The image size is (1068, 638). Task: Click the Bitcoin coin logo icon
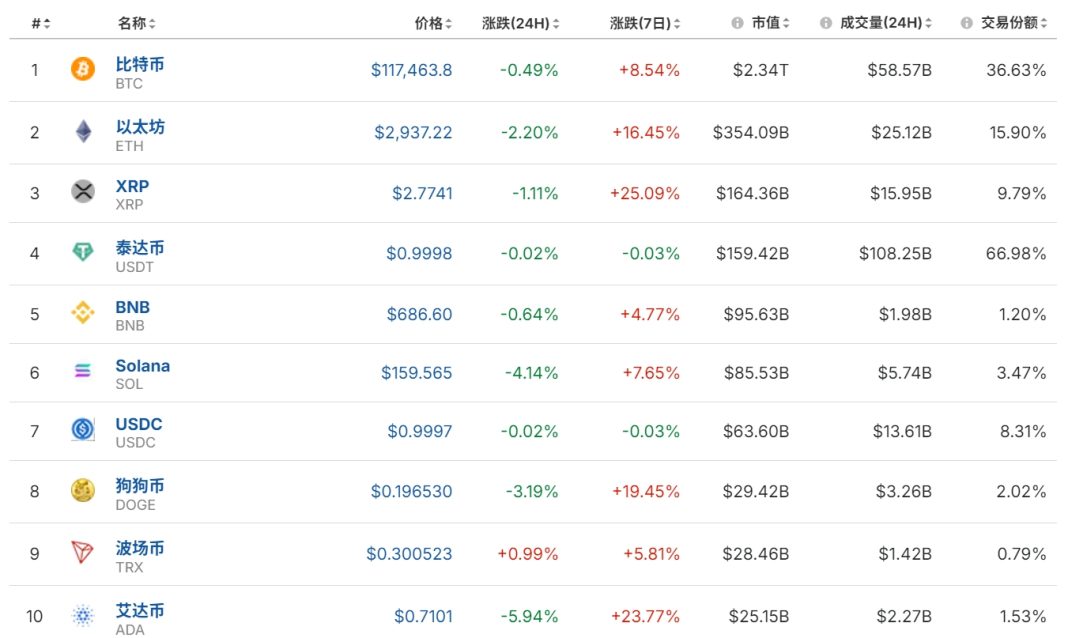pyautogui.click(x=83, y=69)
